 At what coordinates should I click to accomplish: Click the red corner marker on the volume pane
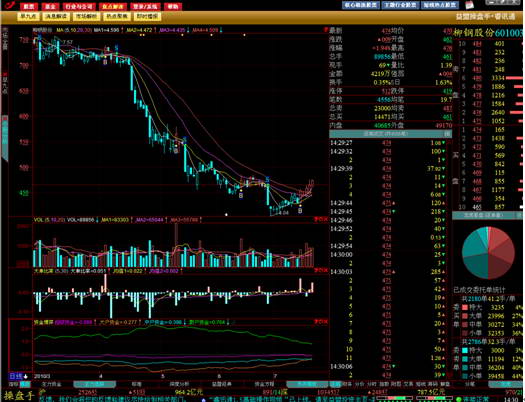[x=320, y=219]
